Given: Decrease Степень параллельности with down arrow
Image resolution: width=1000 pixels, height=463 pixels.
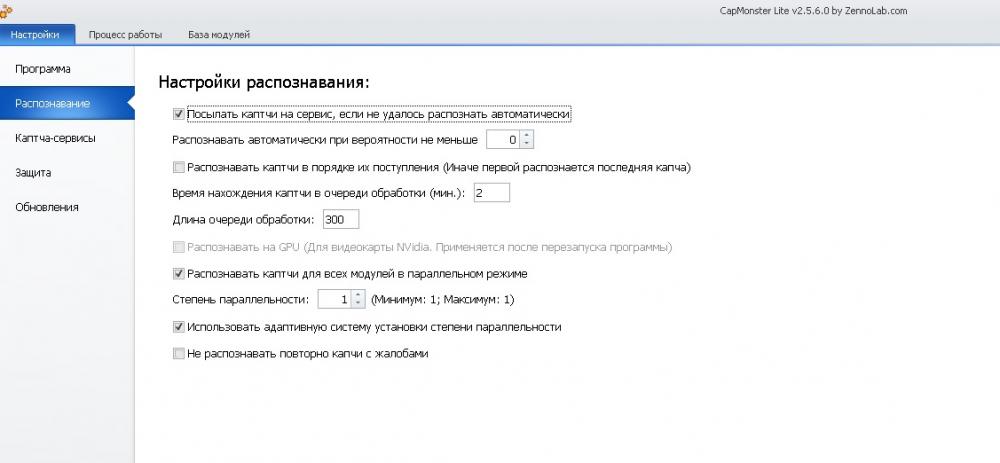Looking at the screenshot, I should click(x=358, y=303).
